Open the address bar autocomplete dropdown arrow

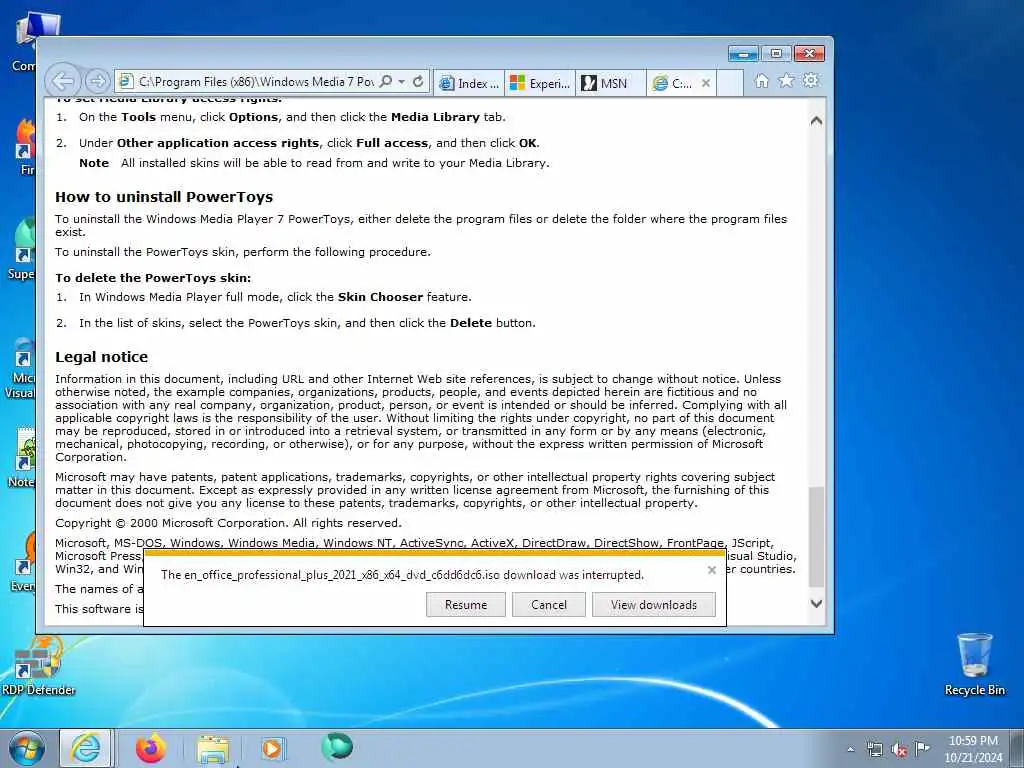(402, 82)
